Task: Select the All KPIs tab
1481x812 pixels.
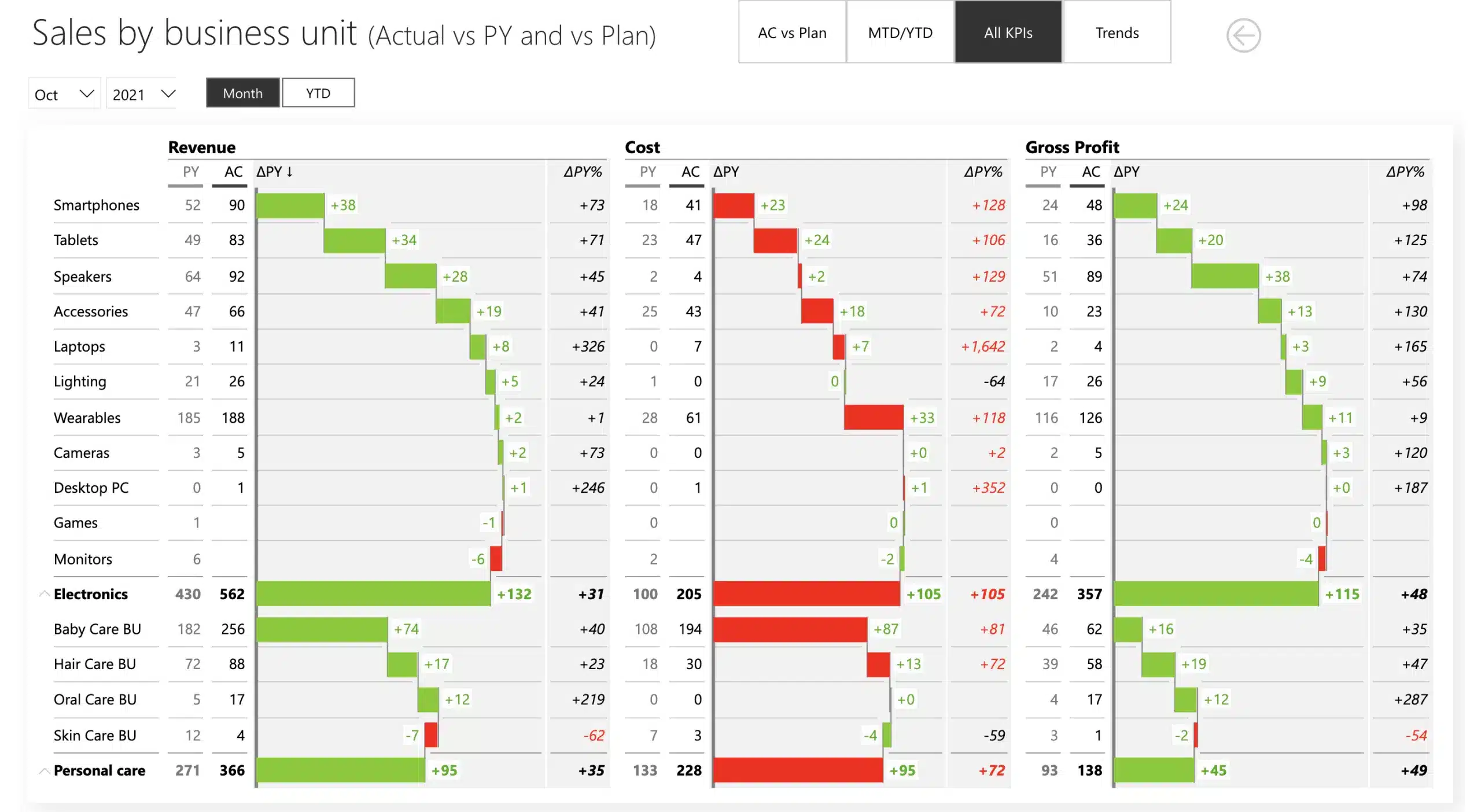Action: [x=1008, y=32]
